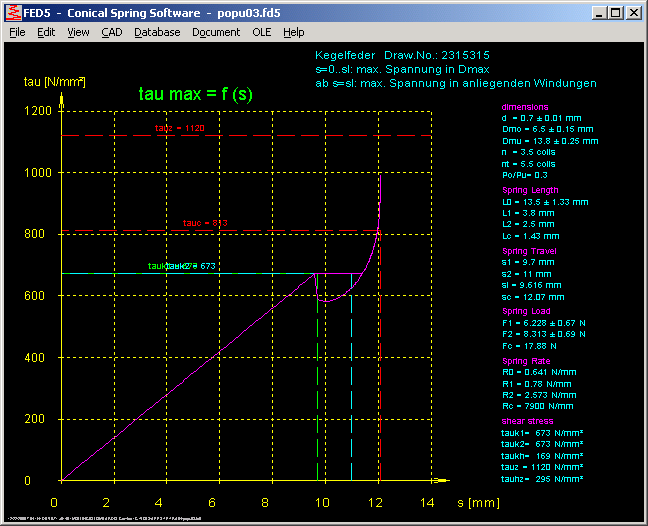This screenshot has width=648, height=526.
Task: Click the 'Spring Load' heading in data panel
Action: (526, 312)
